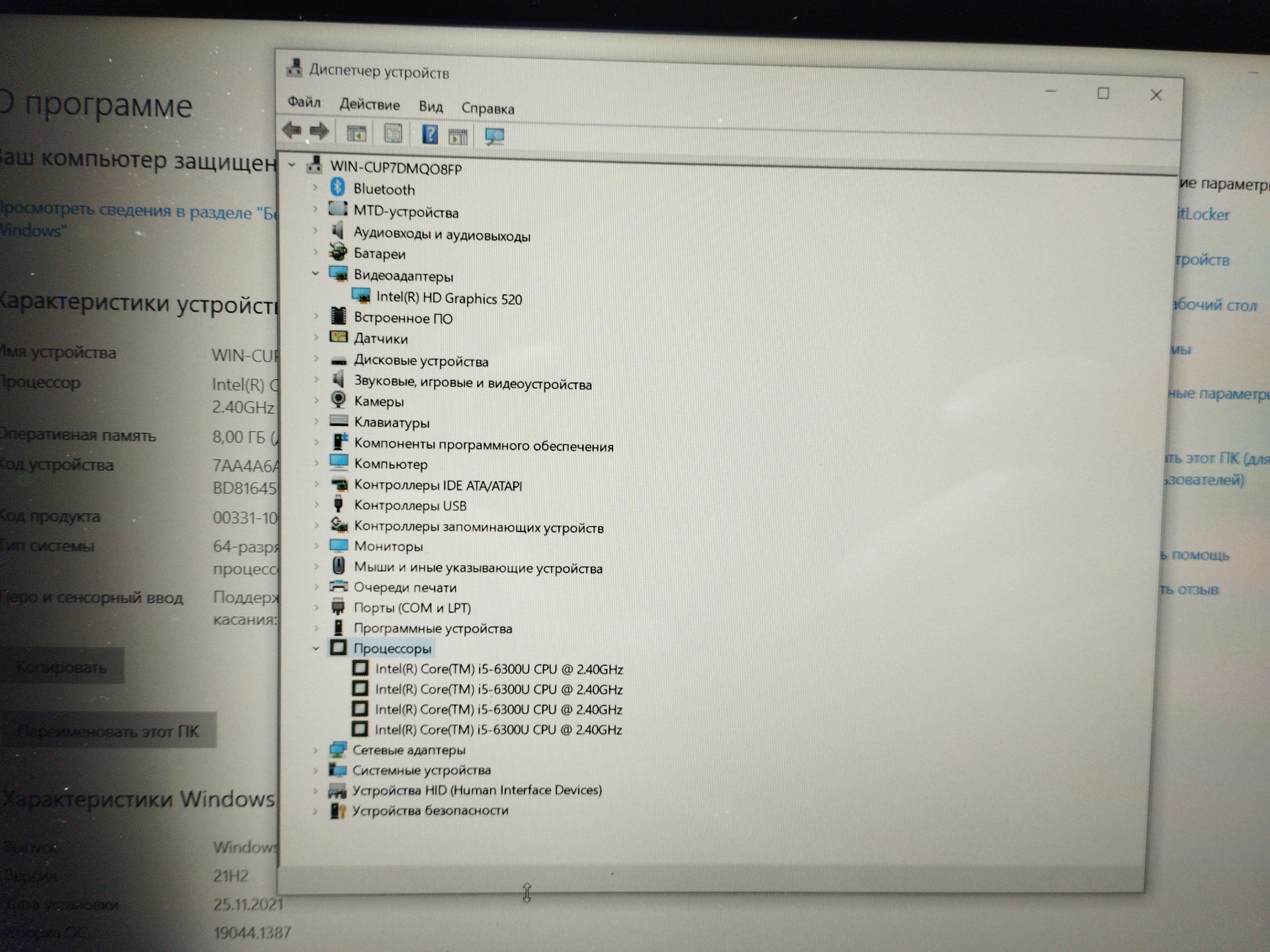This screenshot has height=952, width=1270.
Task: Open the BitLocker link in About window
Action: [1204, 214]
